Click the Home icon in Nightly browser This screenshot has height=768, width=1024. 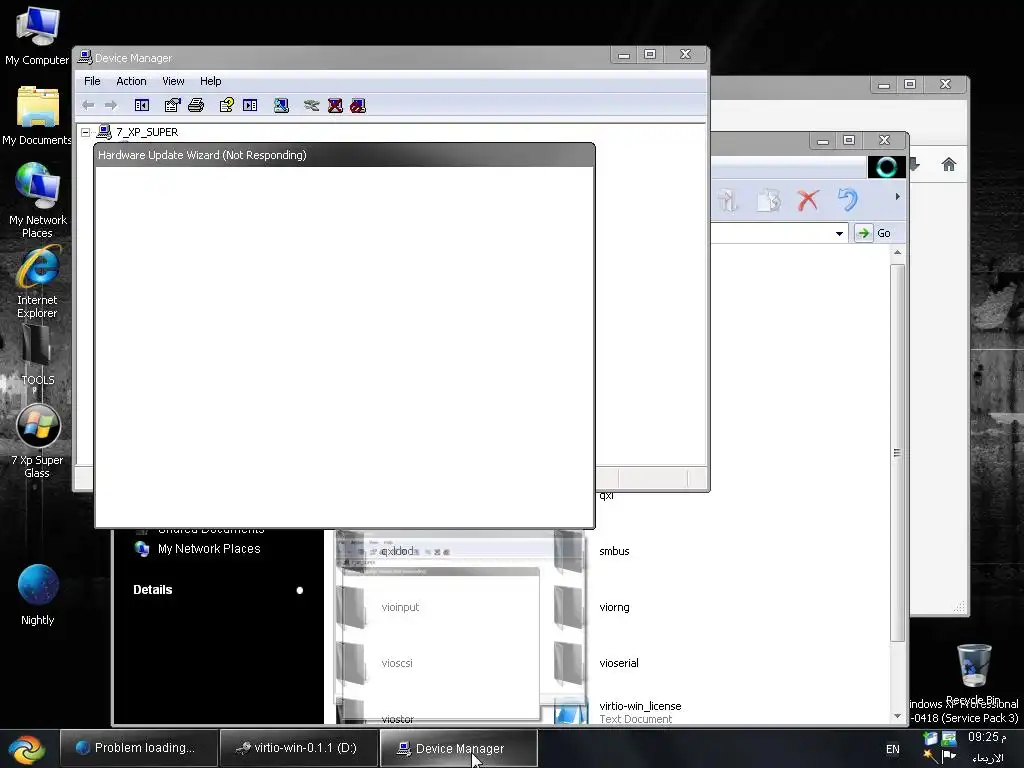pos(948,165)
